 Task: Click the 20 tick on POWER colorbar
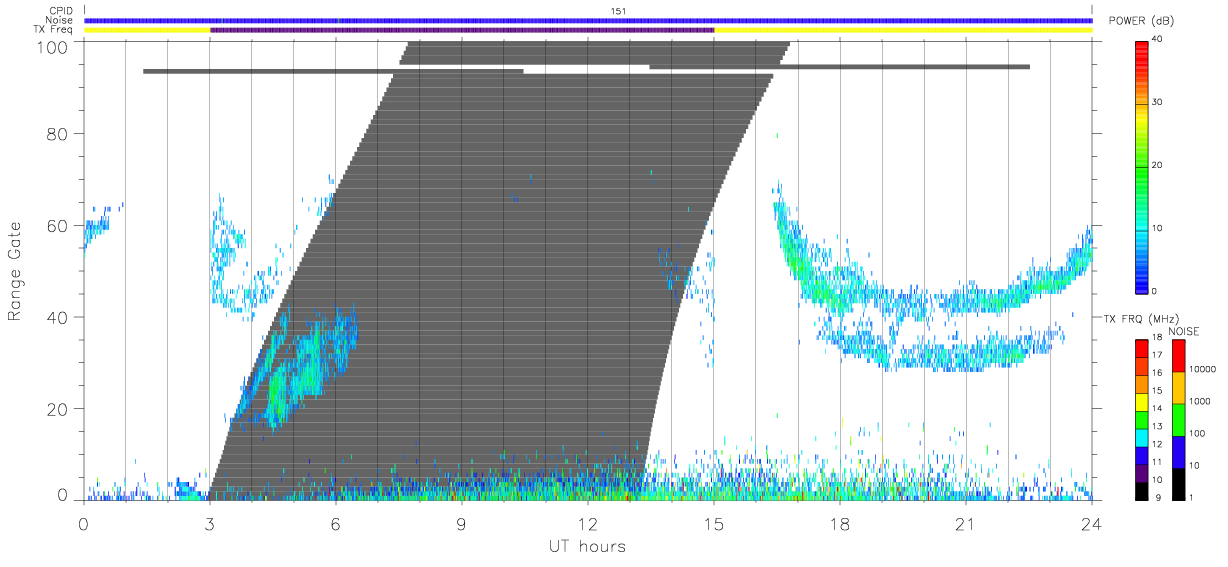click(1157, 166)
